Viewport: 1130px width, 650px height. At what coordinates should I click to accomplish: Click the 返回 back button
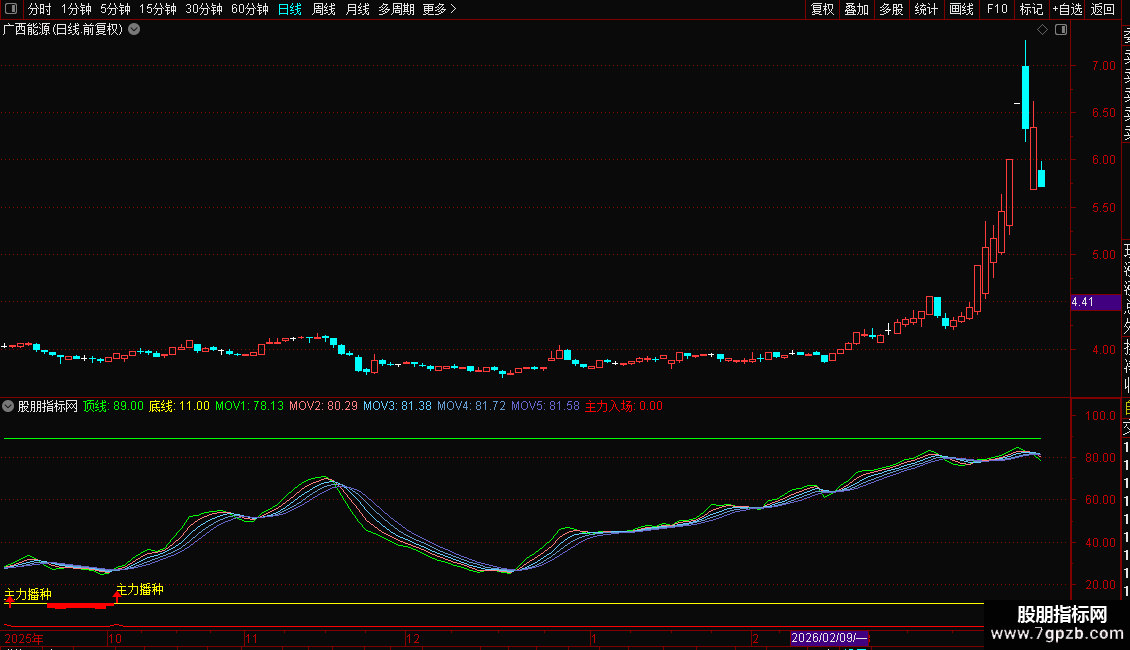pyautogui.click(x=1103, y=9)
